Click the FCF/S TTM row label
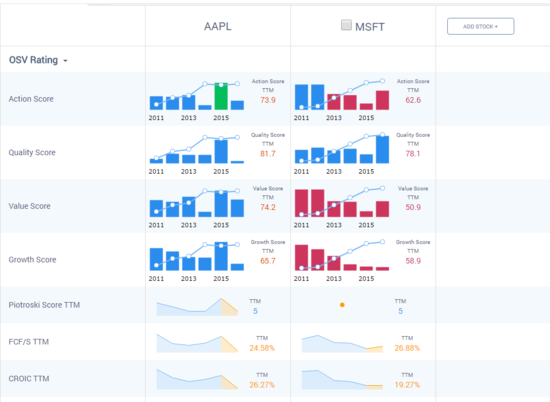550x402 pixels. 29,342
